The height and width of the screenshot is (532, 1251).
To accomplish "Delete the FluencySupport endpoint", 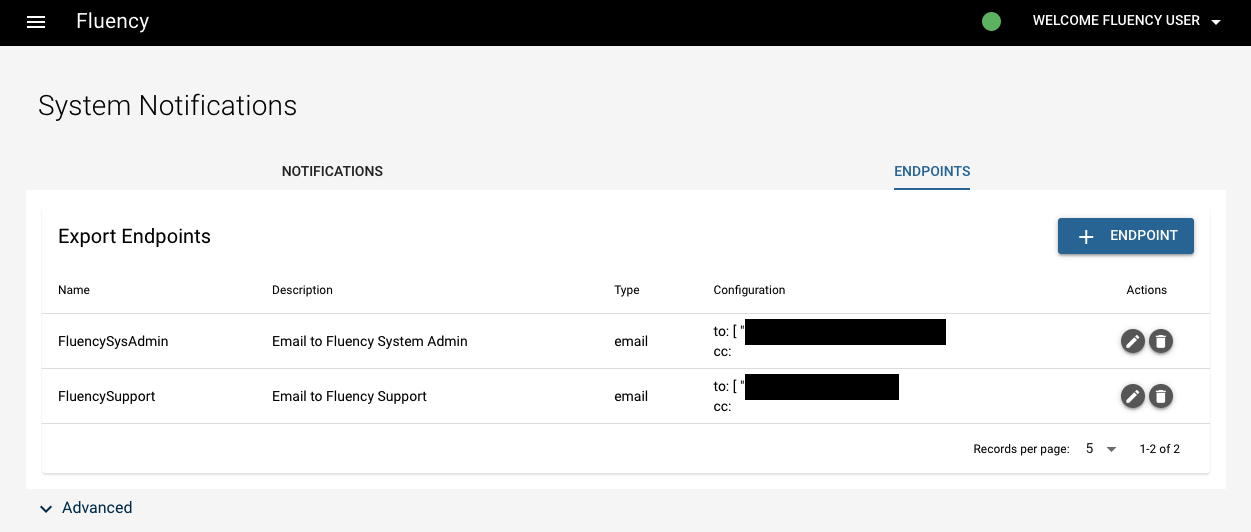I will coord(1160,397).
